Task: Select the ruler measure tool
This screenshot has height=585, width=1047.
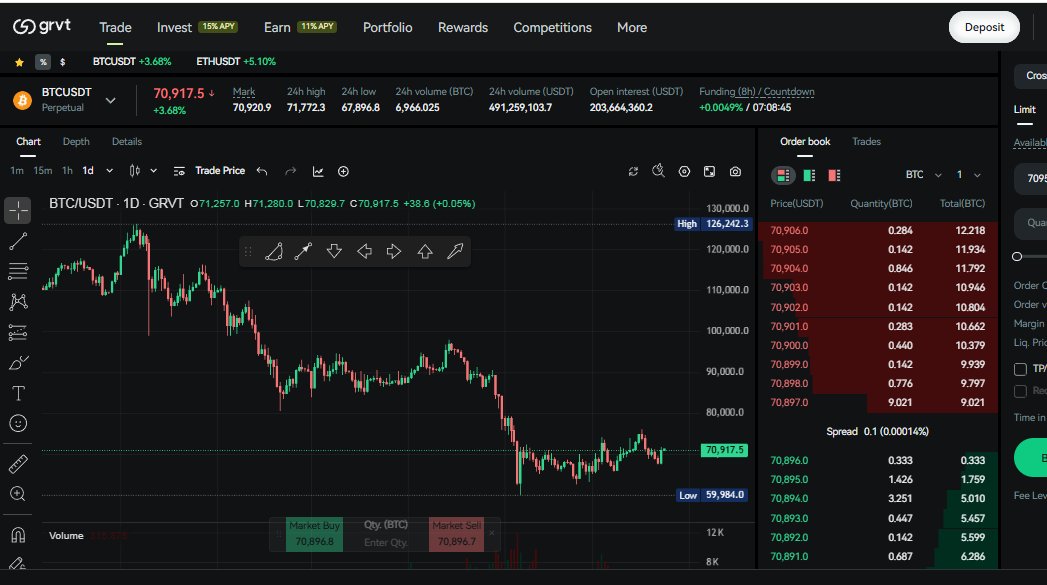Action: [18, 463]
